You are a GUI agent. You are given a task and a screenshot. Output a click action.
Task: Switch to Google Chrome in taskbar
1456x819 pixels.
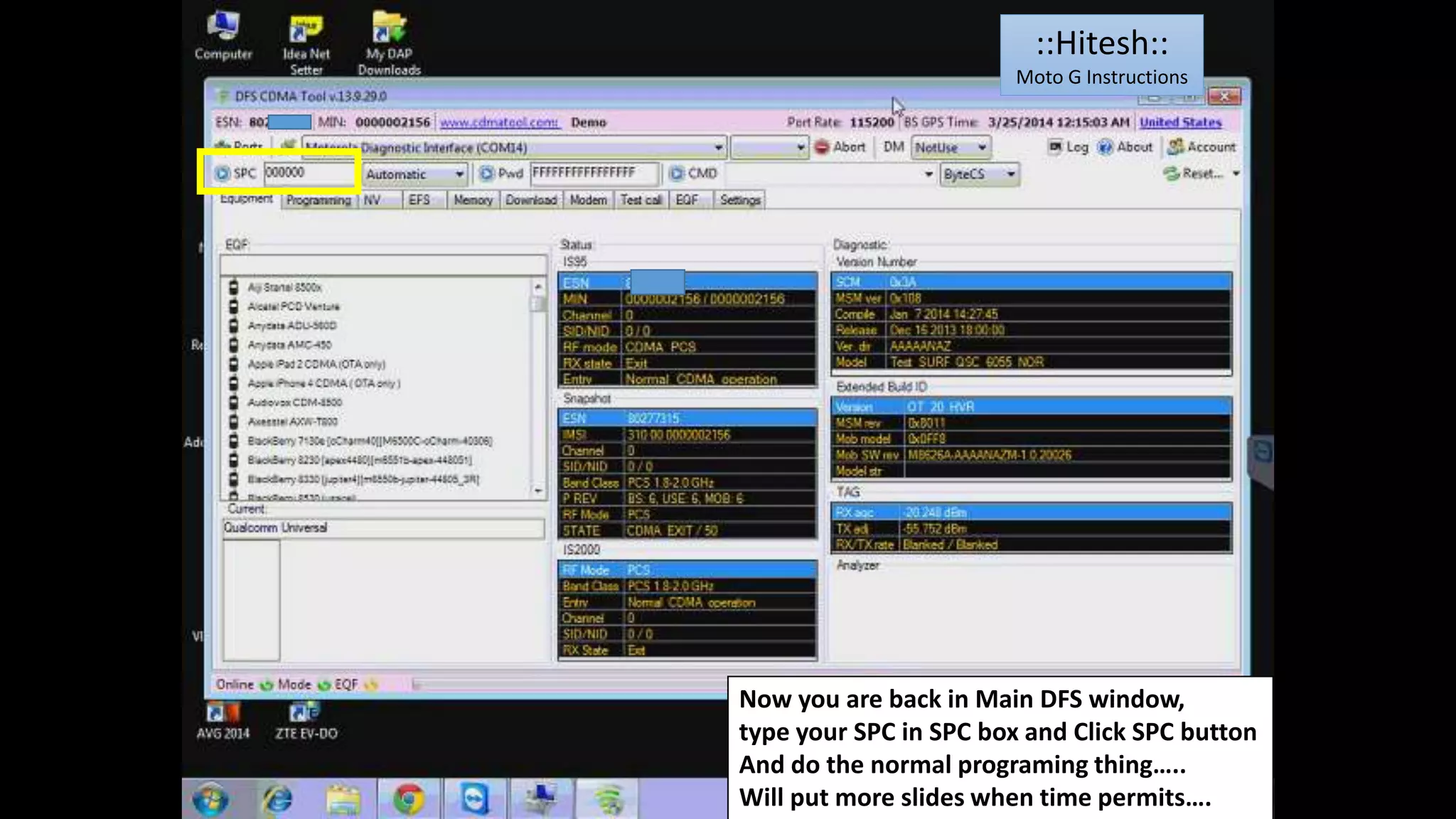tap(409, 799)
